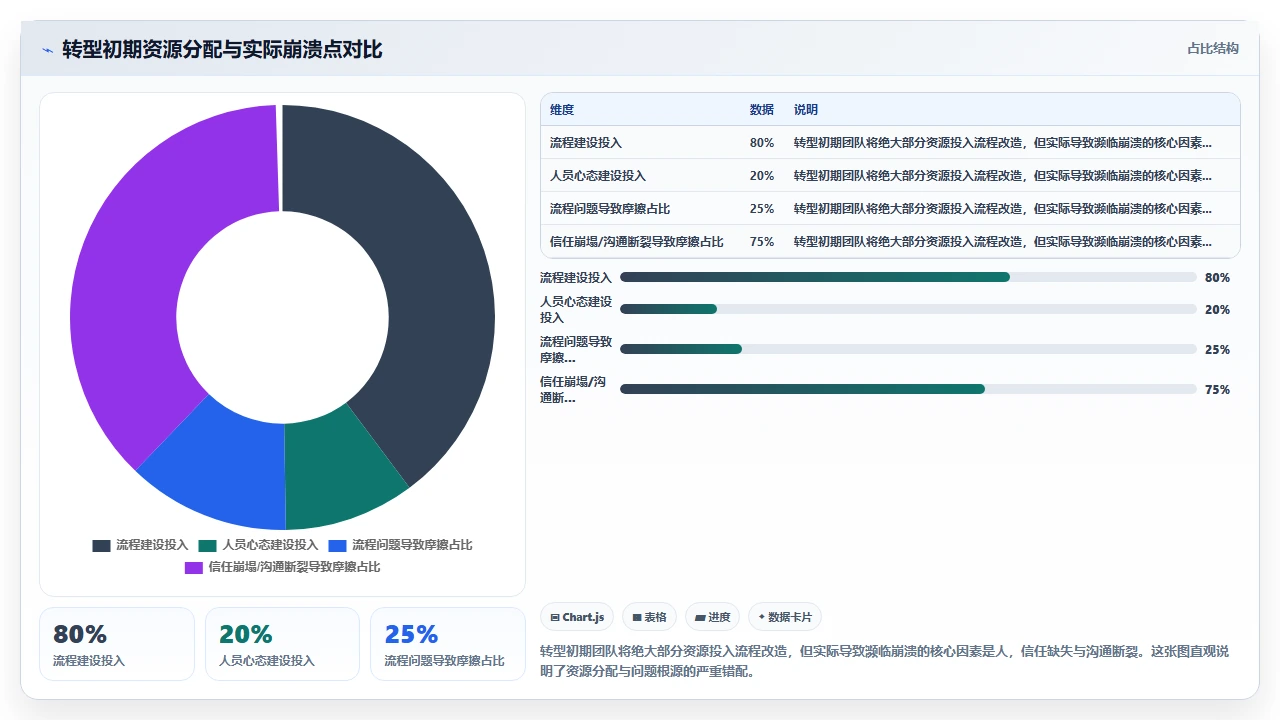The height and width of the screenshot is (720, 1280).
Task: Click the 说明 column header
Action: click(806, 110)
